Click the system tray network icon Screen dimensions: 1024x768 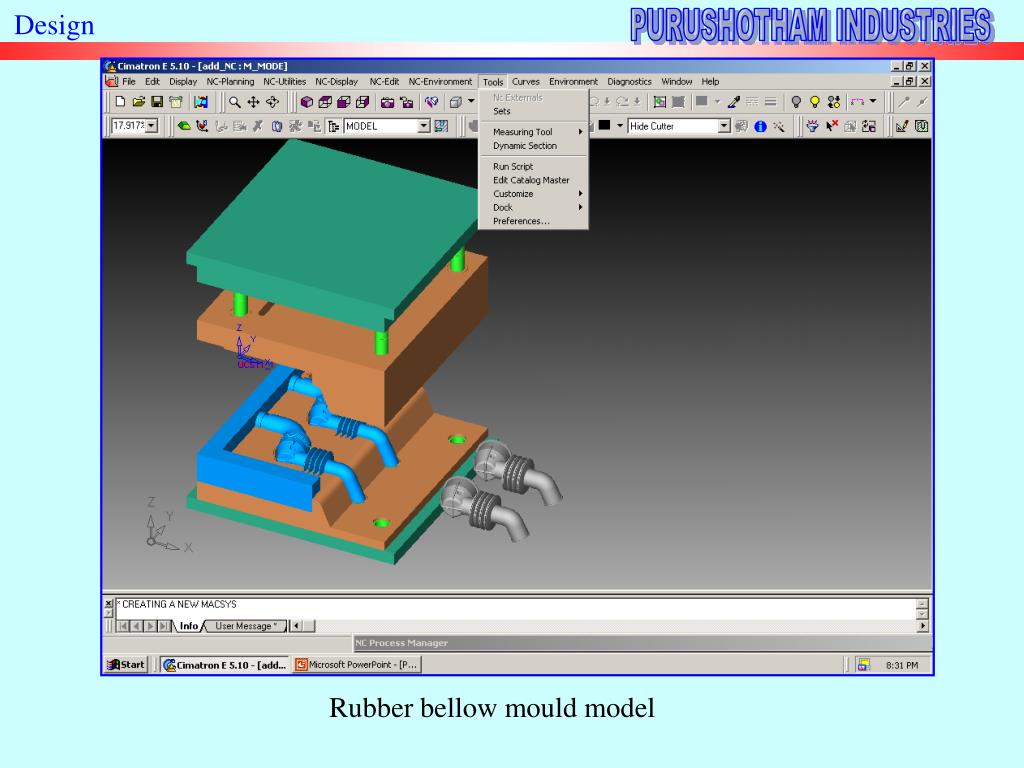(863, 665)
